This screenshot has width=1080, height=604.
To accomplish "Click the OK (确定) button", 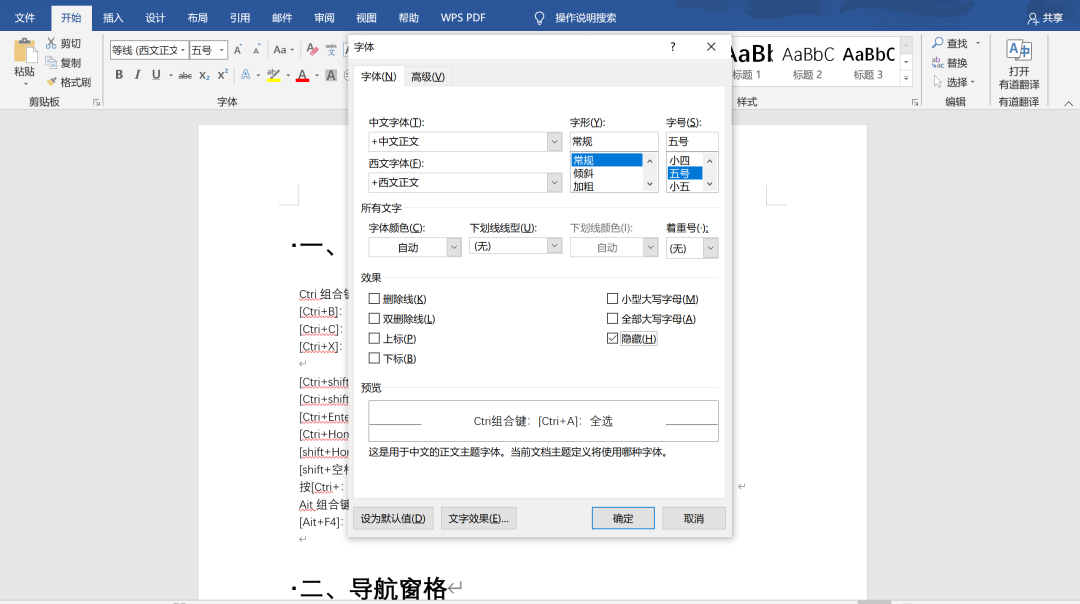I will point(623,518).
